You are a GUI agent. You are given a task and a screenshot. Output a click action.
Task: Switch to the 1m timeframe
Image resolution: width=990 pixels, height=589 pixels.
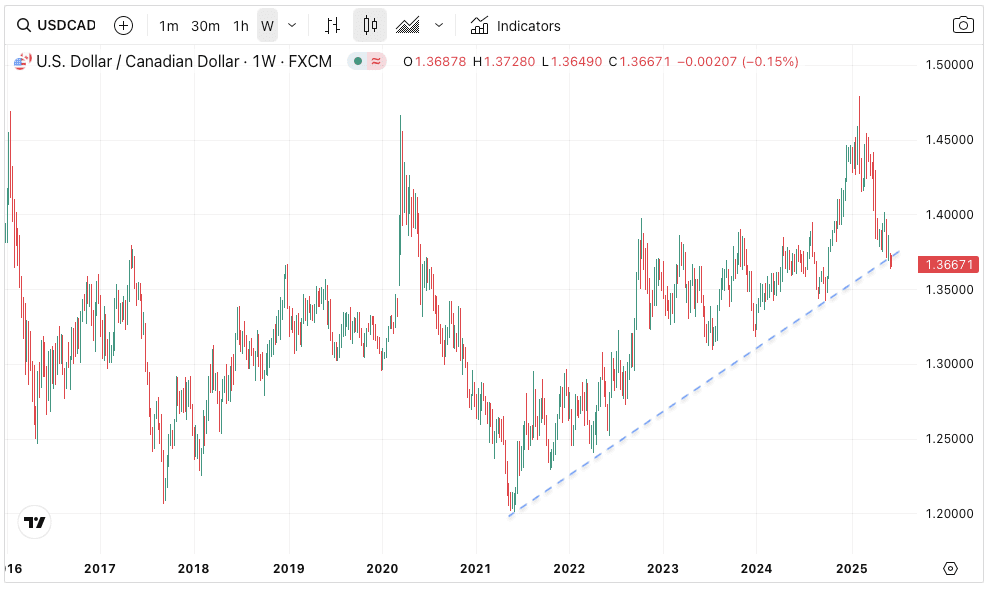(x=169, y=26)
